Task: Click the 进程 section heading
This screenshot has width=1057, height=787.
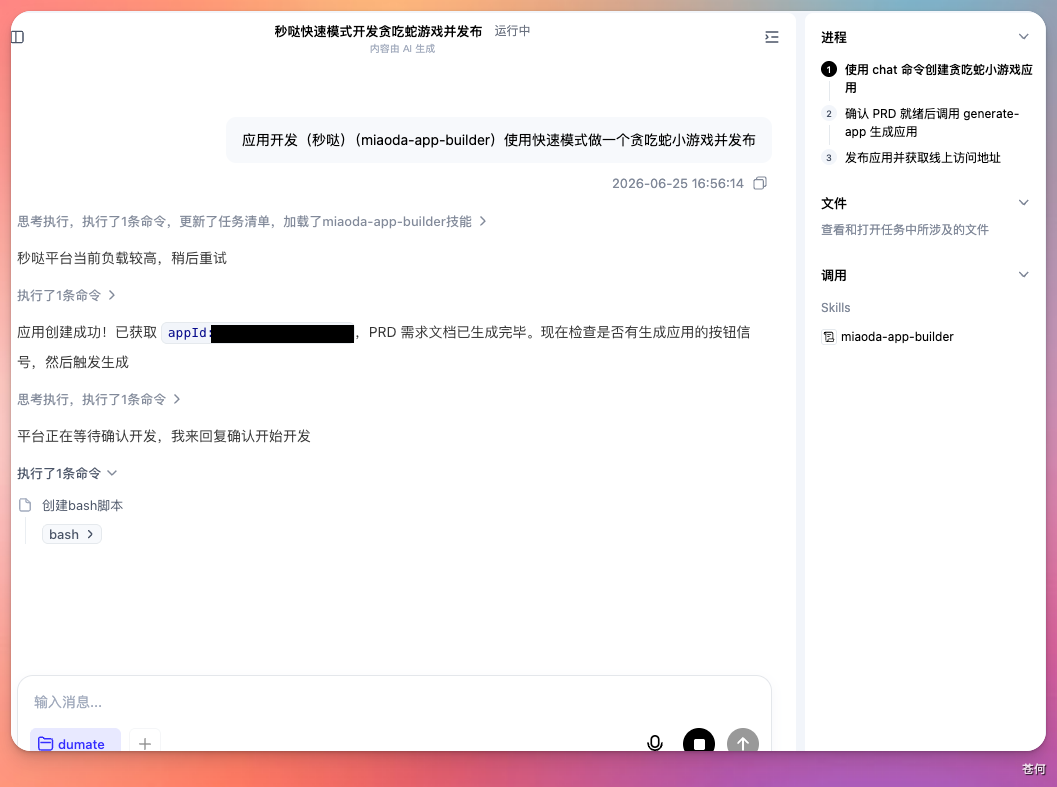Action: pos(833,37)
